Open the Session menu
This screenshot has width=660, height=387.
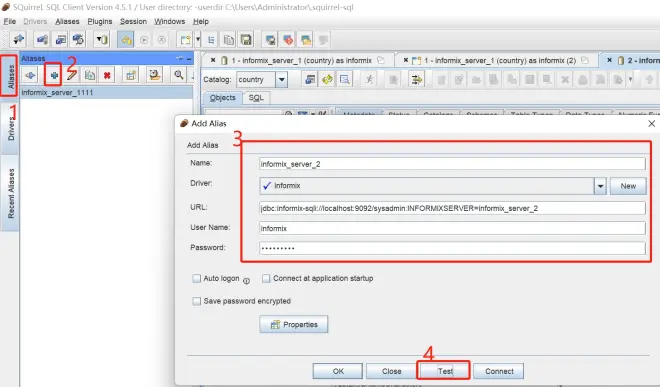tap(133, 21)
